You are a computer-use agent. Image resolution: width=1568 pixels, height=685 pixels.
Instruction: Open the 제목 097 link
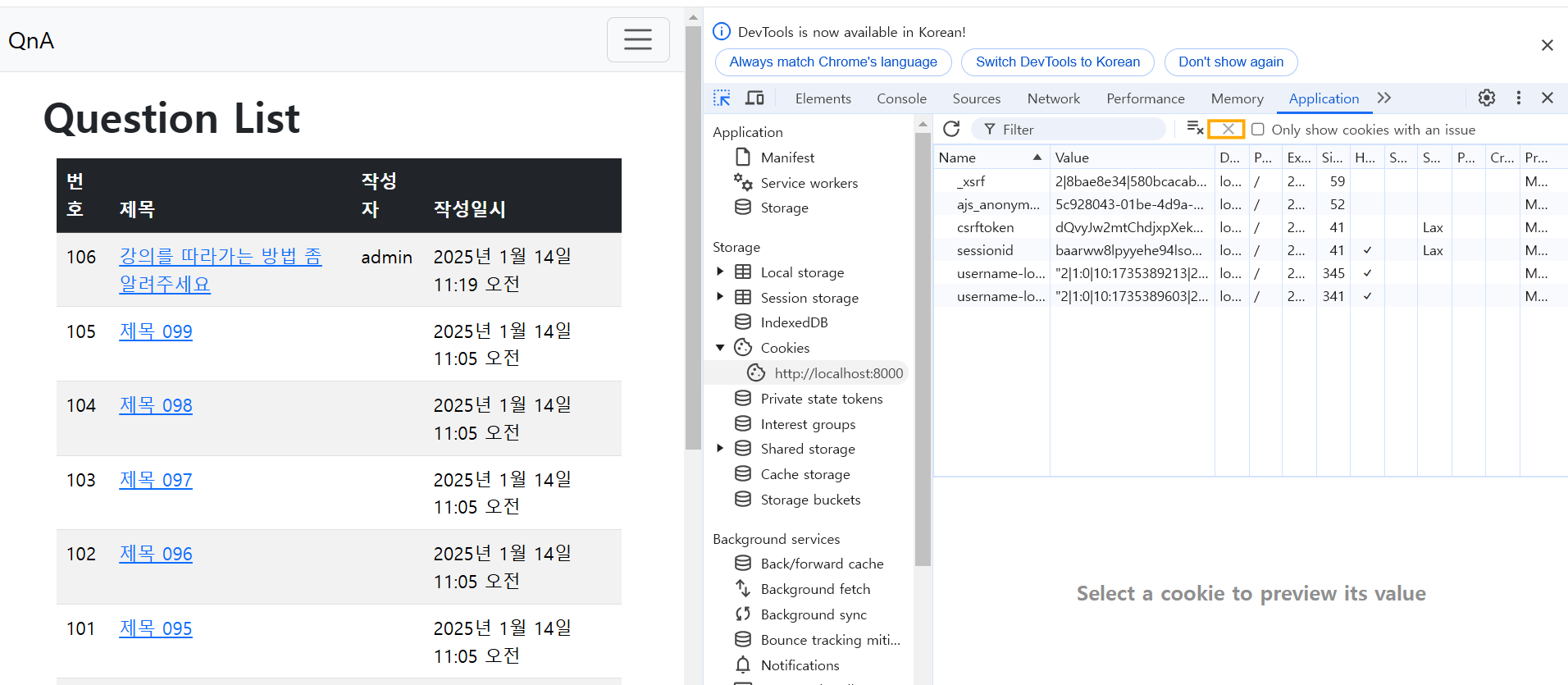click(156, 480)
